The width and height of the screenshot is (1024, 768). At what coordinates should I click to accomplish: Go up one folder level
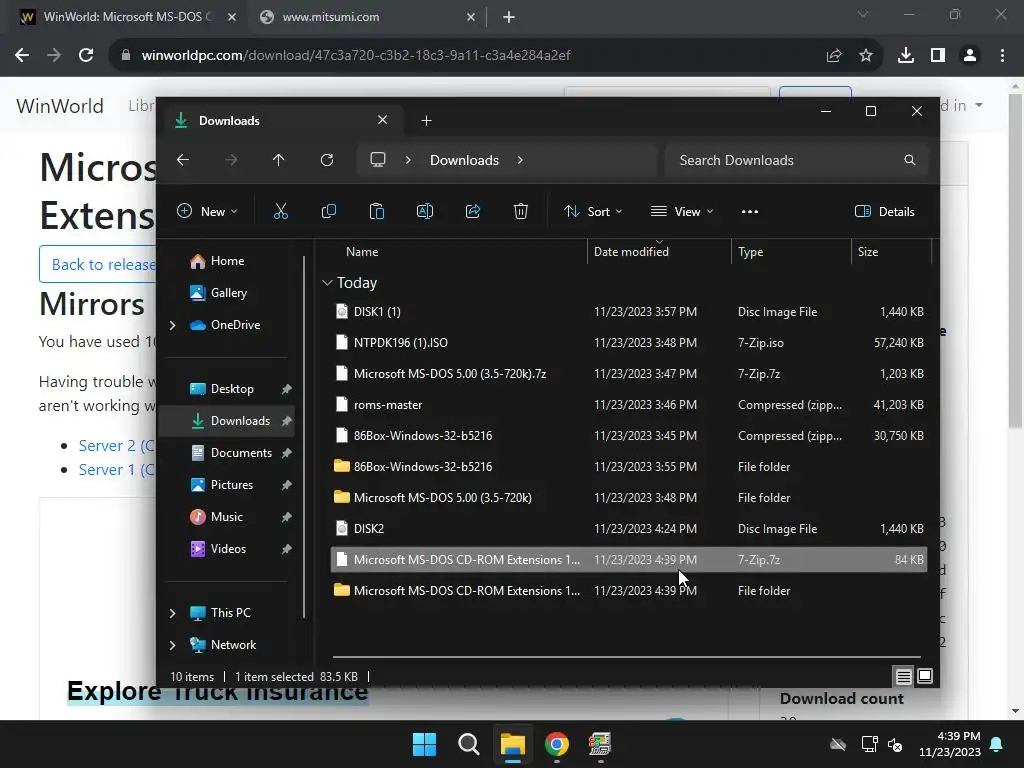pyautogui.click(x=279, y=160)
